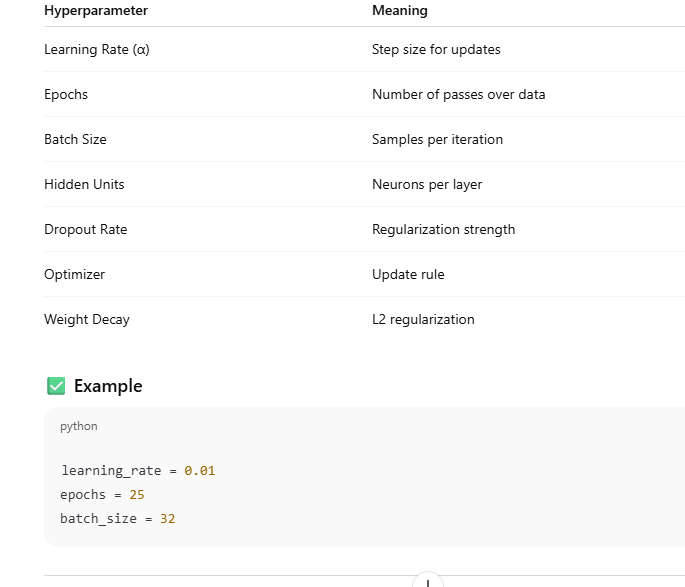Image resolution: width=685 pixels, height=587 pixels.
Task: Click the learning_rate = 0.01 code line
Action: point(138,470)
